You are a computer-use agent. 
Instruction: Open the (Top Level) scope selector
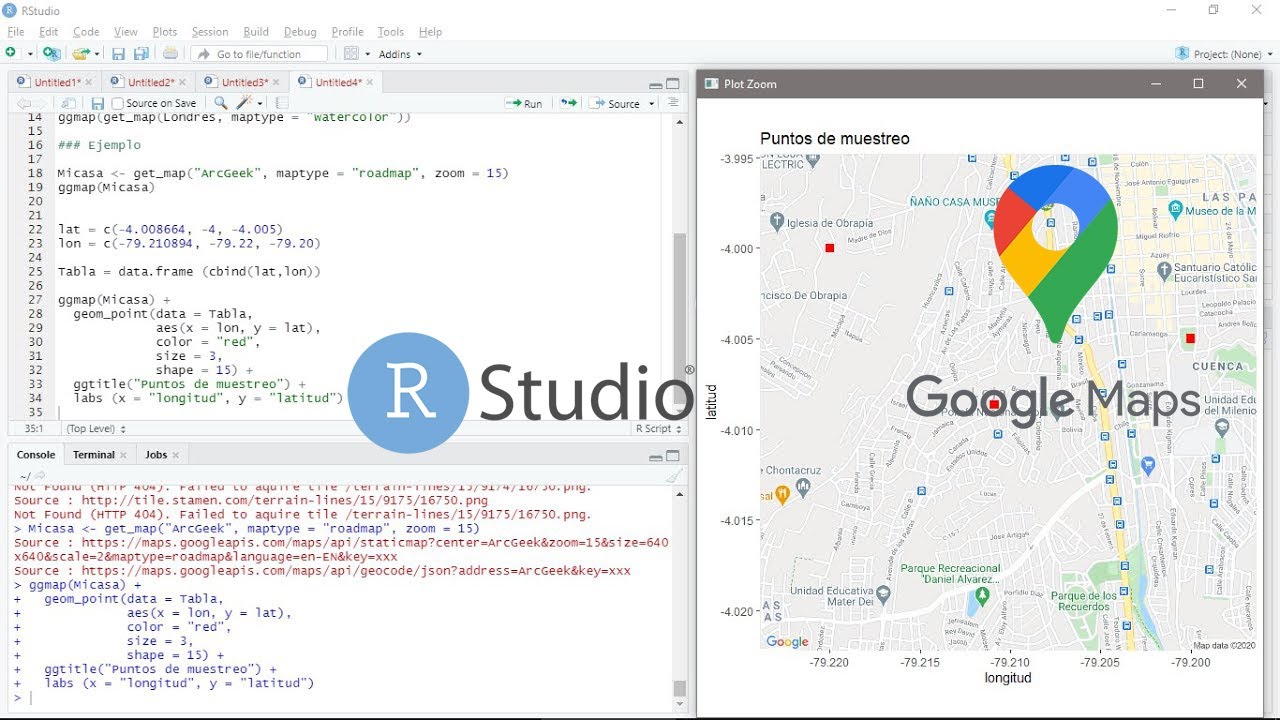[x=96, y=428]
